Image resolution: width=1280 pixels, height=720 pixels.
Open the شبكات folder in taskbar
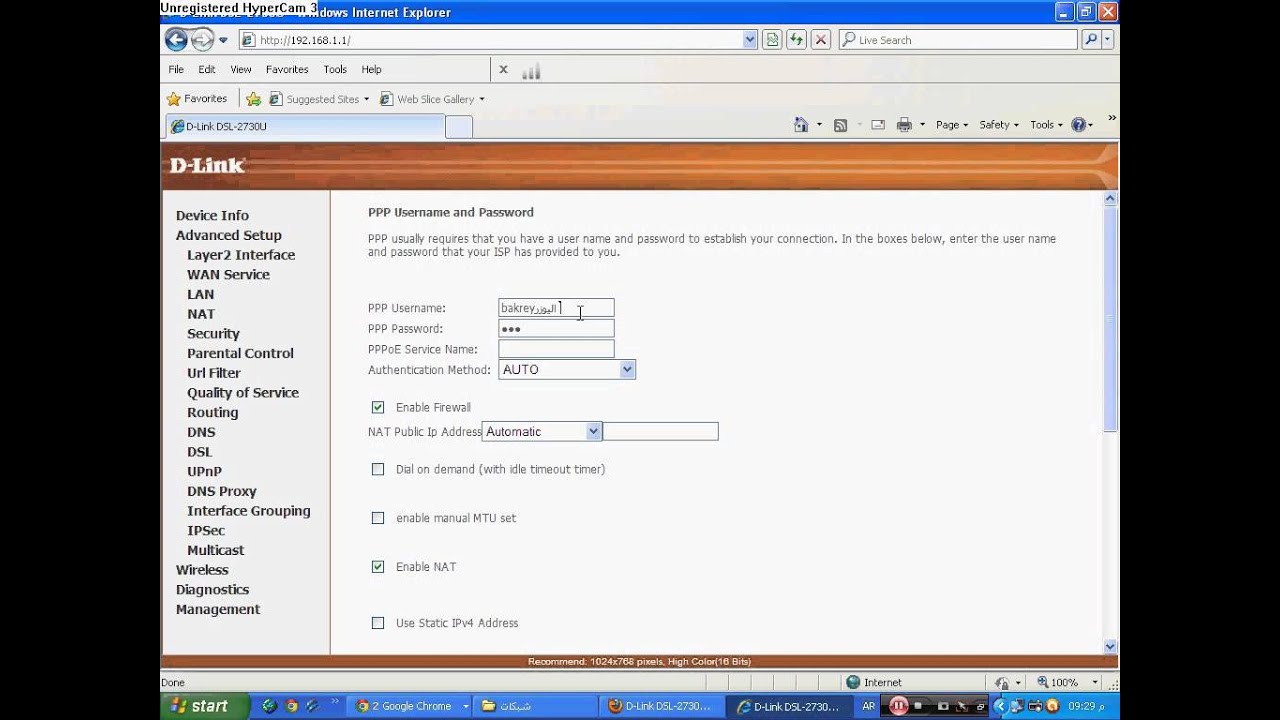pyautogui.click(x=535, y=706)
